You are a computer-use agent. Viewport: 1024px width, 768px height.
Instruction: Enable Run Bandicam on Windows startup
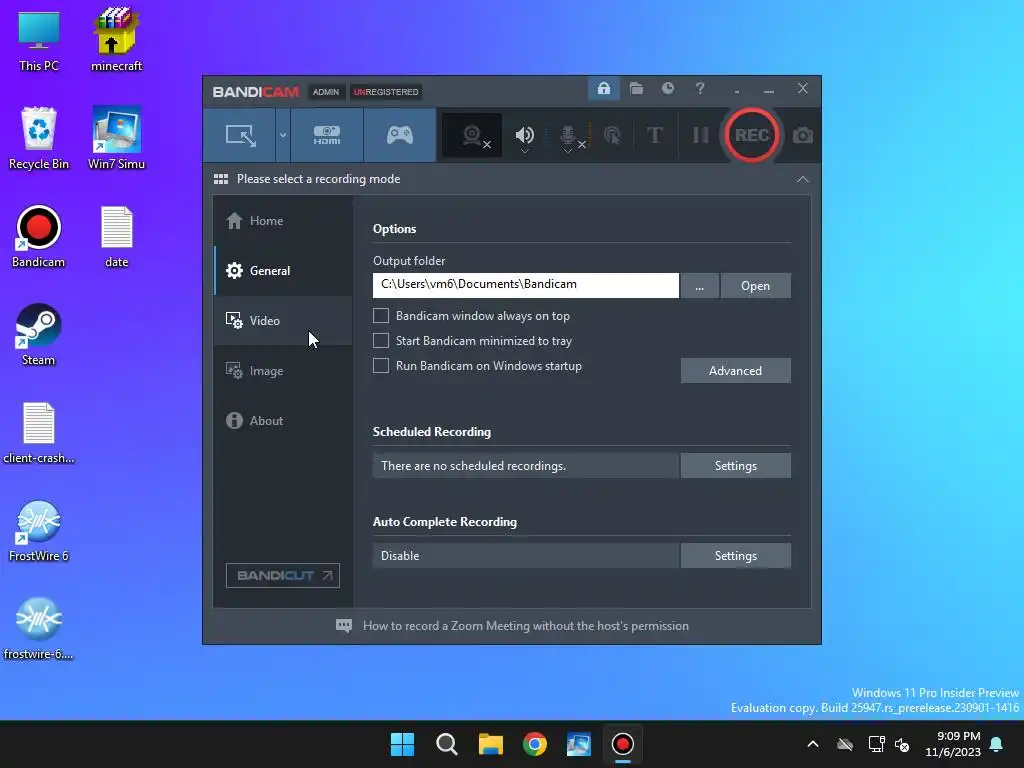point(381,366)
